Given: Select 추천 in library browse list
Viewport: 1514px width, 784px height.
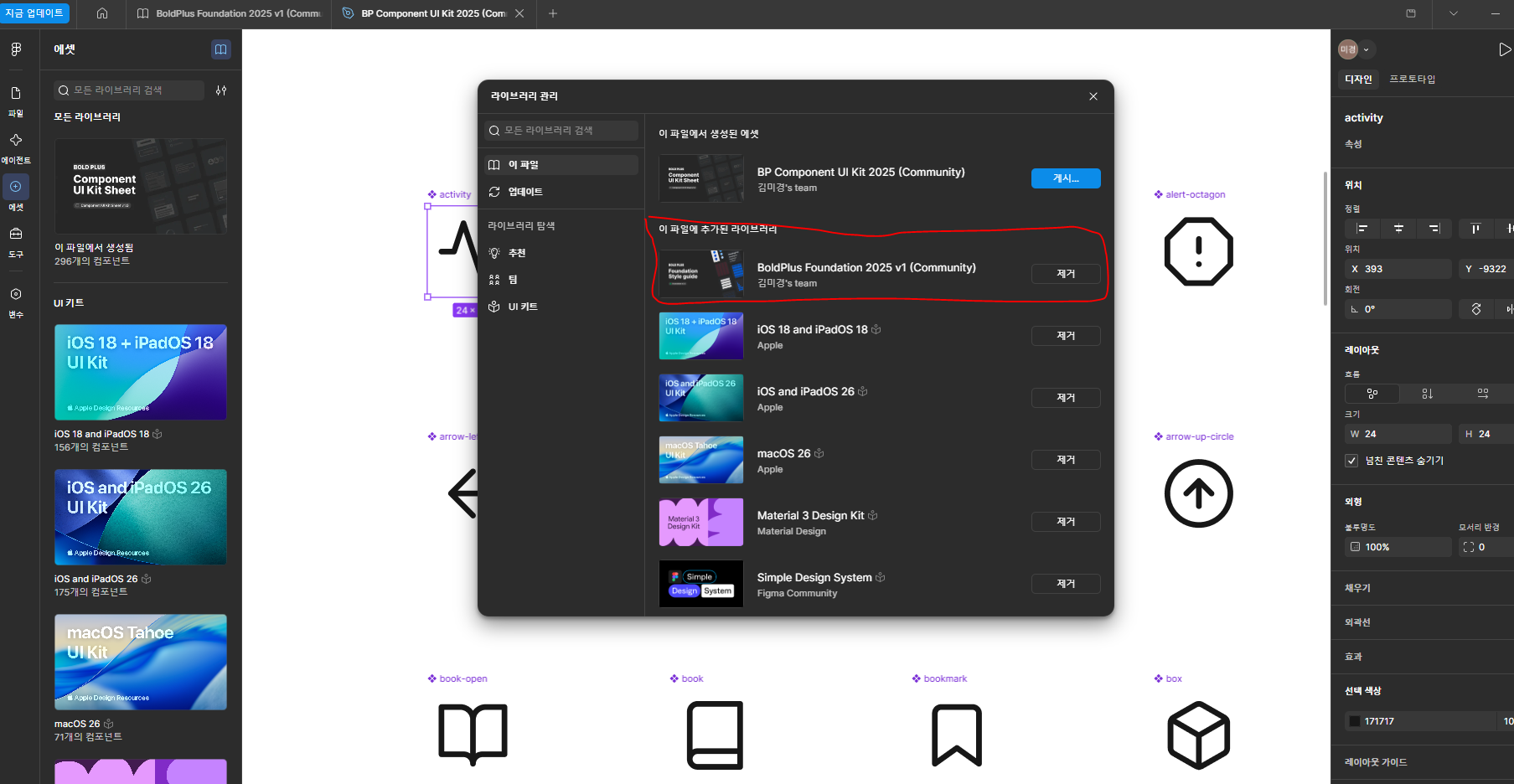Looking at the screenshot, I should click(561, 253).
